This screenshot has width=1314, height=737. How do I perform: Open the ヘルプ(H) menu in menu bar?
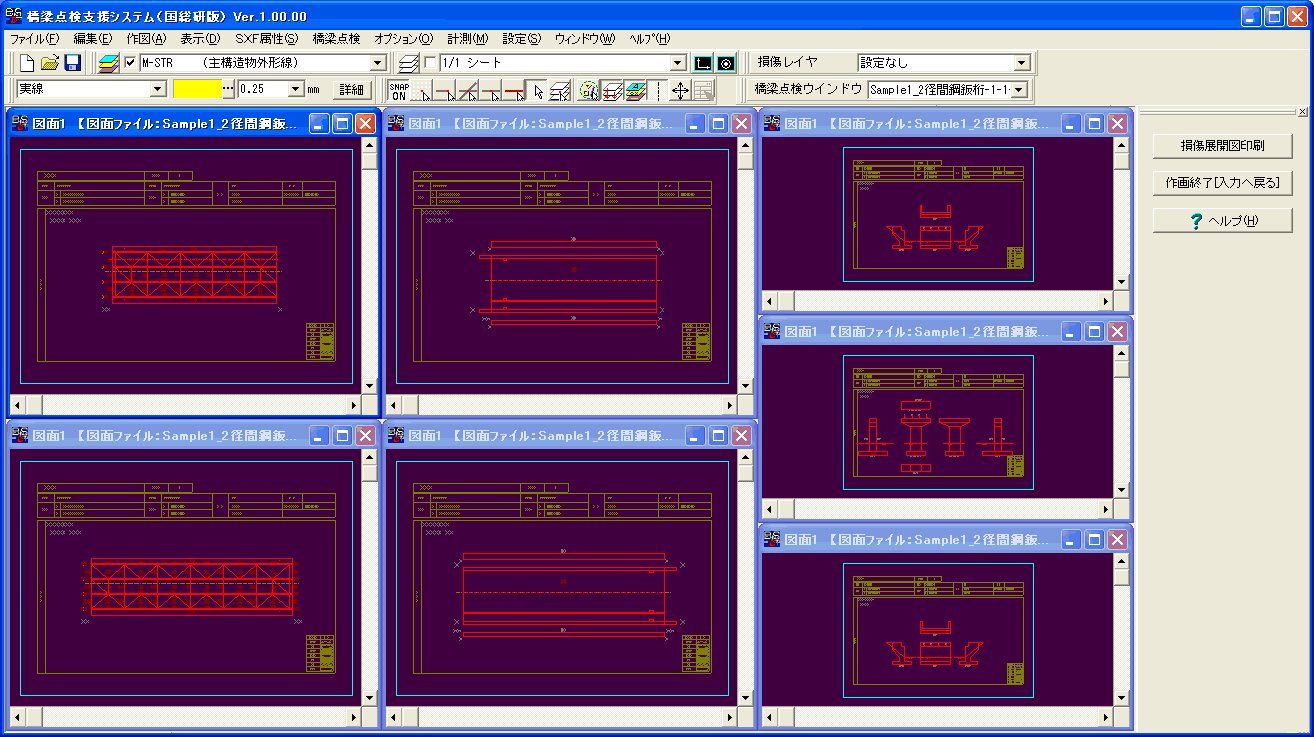coord(650,39)
